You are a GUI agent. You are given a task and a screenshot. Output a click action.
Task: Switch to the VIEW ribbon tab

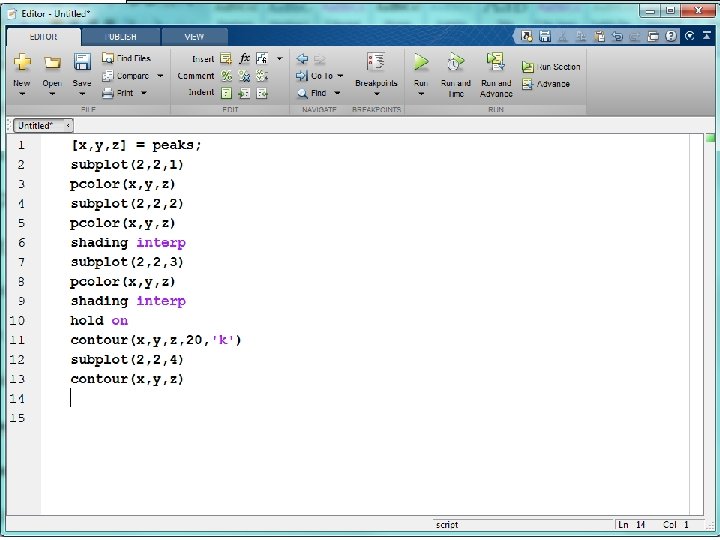(x=194, y=37)
